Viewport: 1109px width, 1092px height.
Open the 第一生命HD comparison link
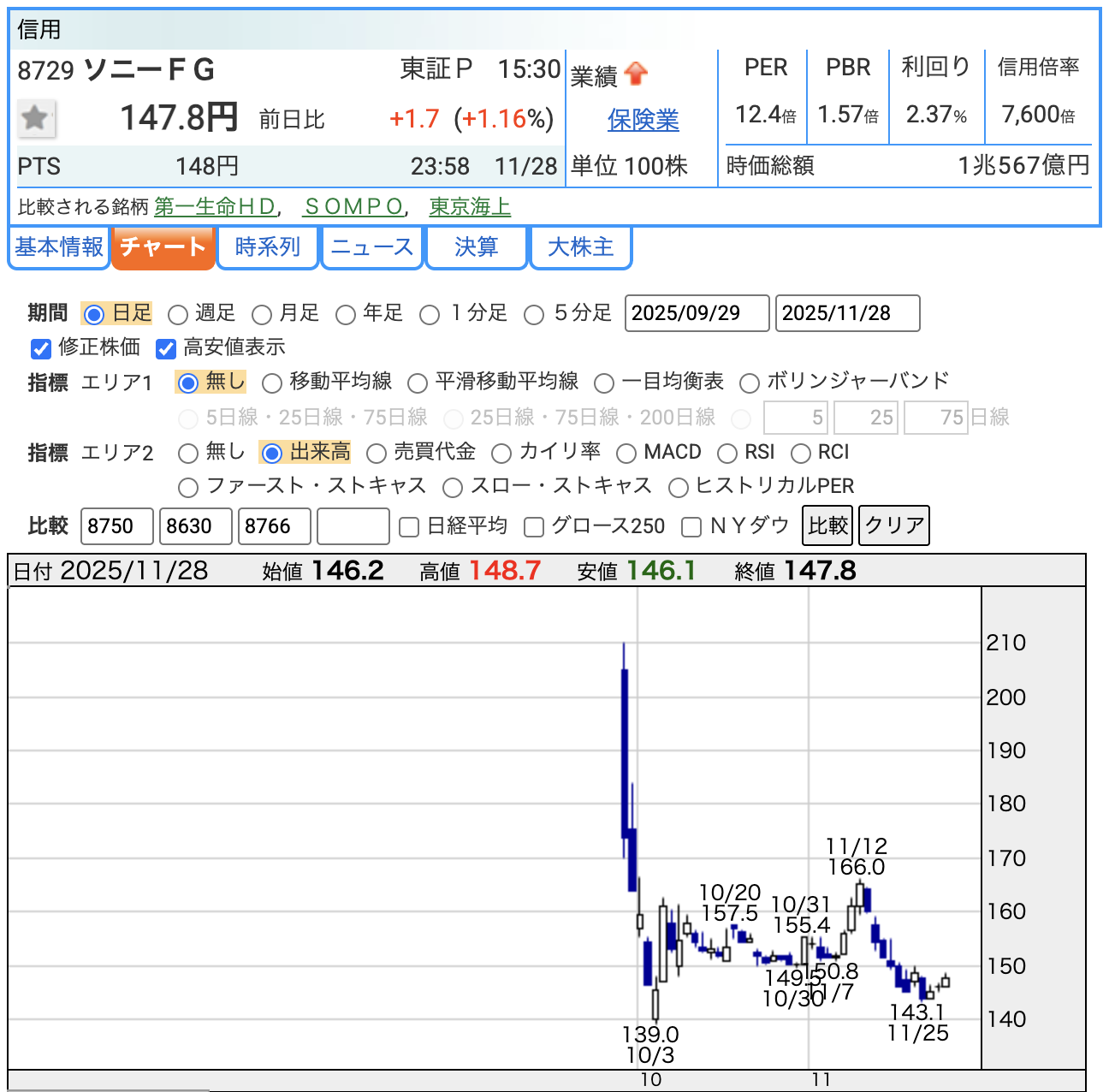click(215, 207)
